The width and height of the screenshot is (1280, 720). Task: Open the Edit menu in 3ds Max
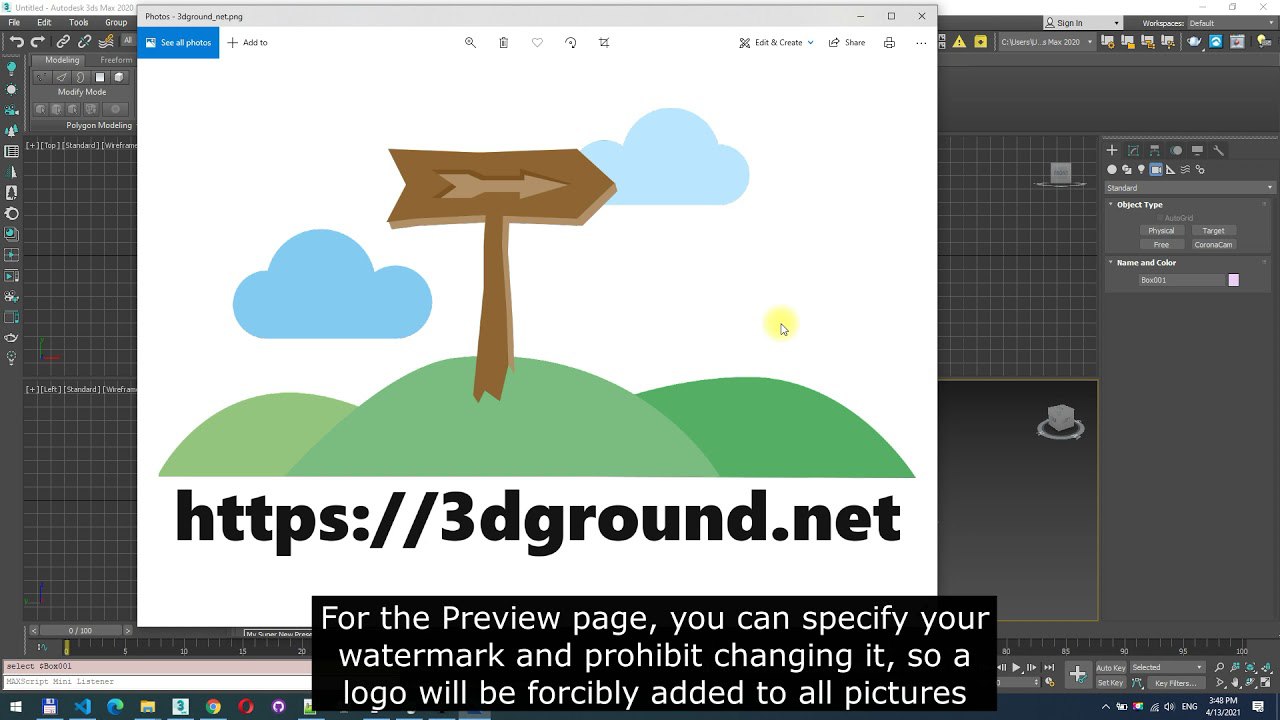[44, 22]
